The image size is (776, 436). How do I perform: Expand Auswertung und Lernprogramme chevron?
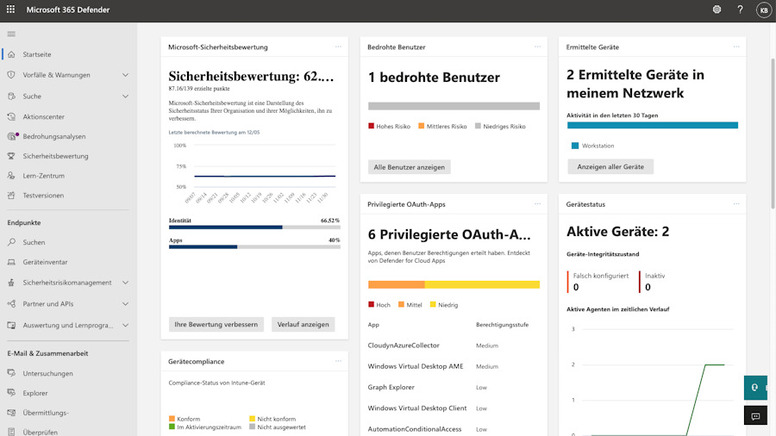(x=125, y=325)
